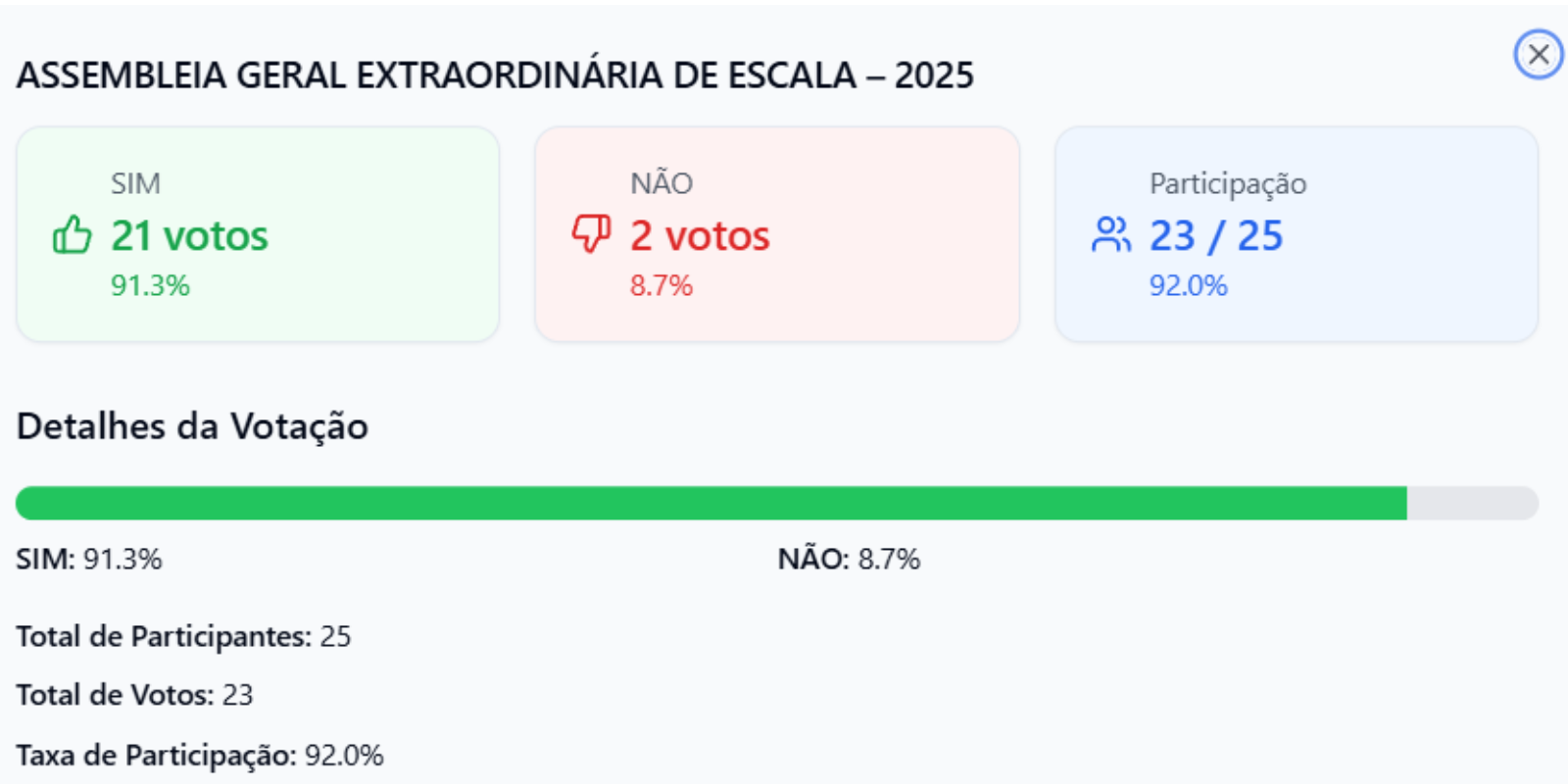Image resolution: width=1568 pixels, height=784 pixels.
Task: Click the blue 92.0% in the Participação card
Action: pos(1188,285)
